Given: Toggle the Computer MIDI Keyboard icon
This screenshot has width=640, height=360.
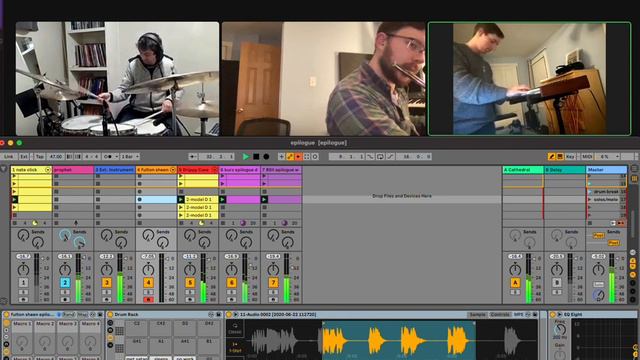Looking at the screenshot, I should (x=560, y=156).
